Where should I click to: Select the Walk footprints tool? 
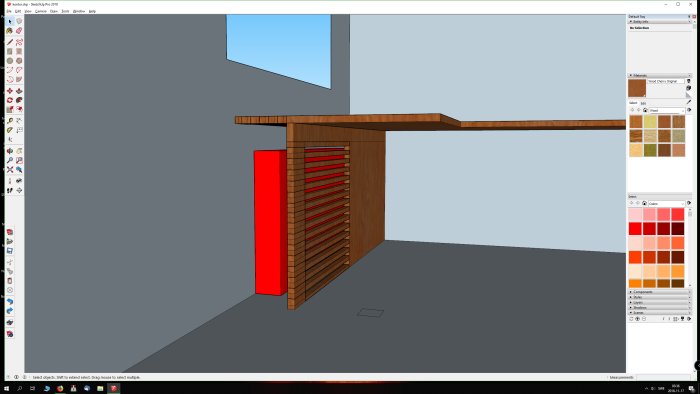pos(10,190)
